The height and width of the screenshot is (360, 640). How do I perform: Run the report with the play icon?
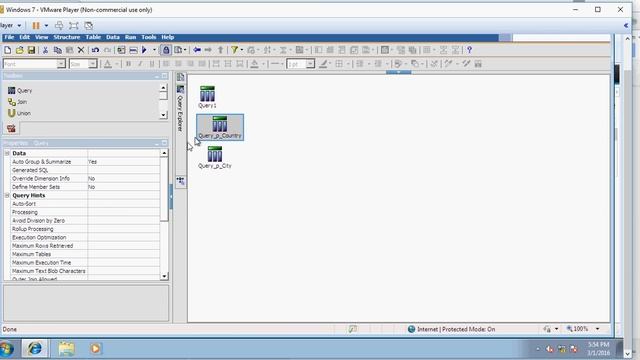(x=144, y=50)
